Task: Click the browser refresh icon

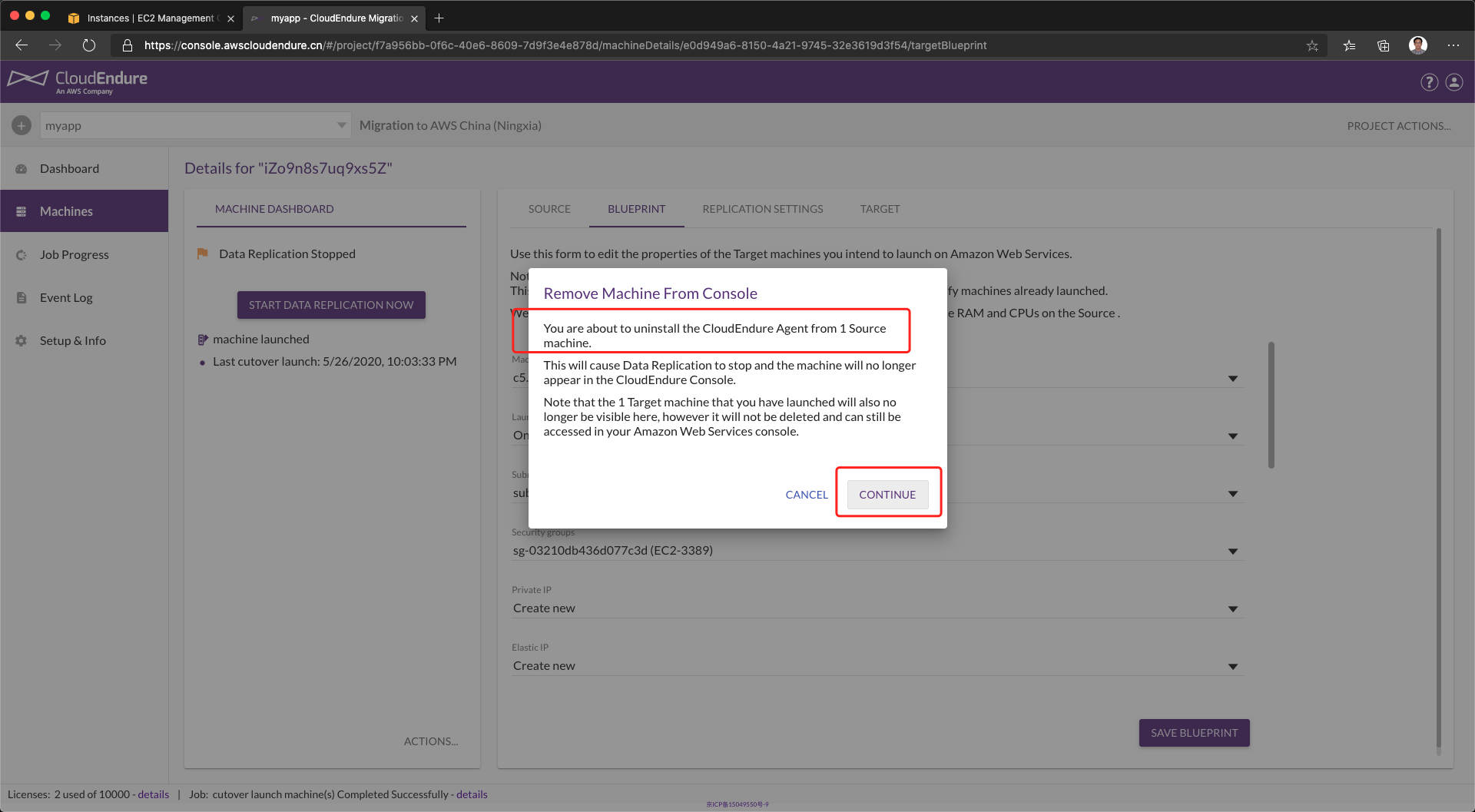Action: tap(89, 45)
